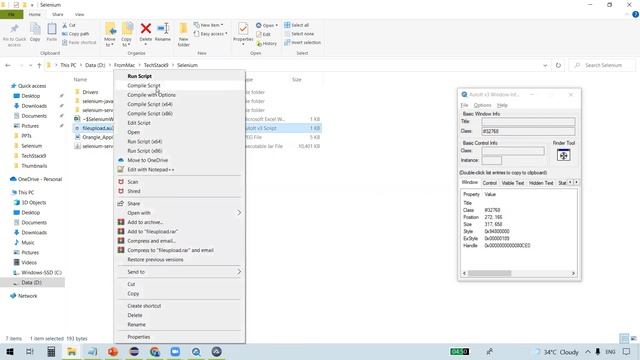The height and width of the screenshot is (360, 640).
Task: Switch to the Home ribbon tab
Action: (x=35, y=14)
